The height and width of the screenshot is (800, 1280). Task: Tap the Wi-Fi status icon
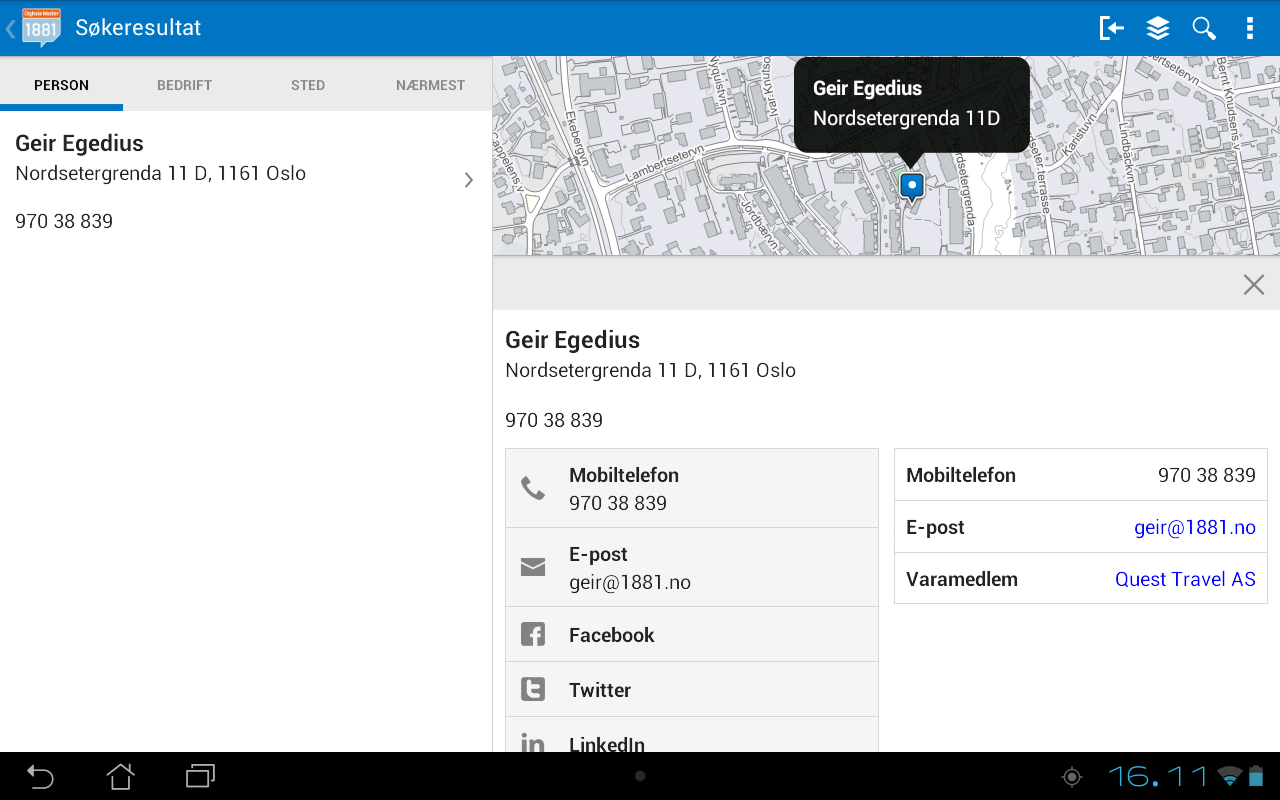tap(1229, 776)
